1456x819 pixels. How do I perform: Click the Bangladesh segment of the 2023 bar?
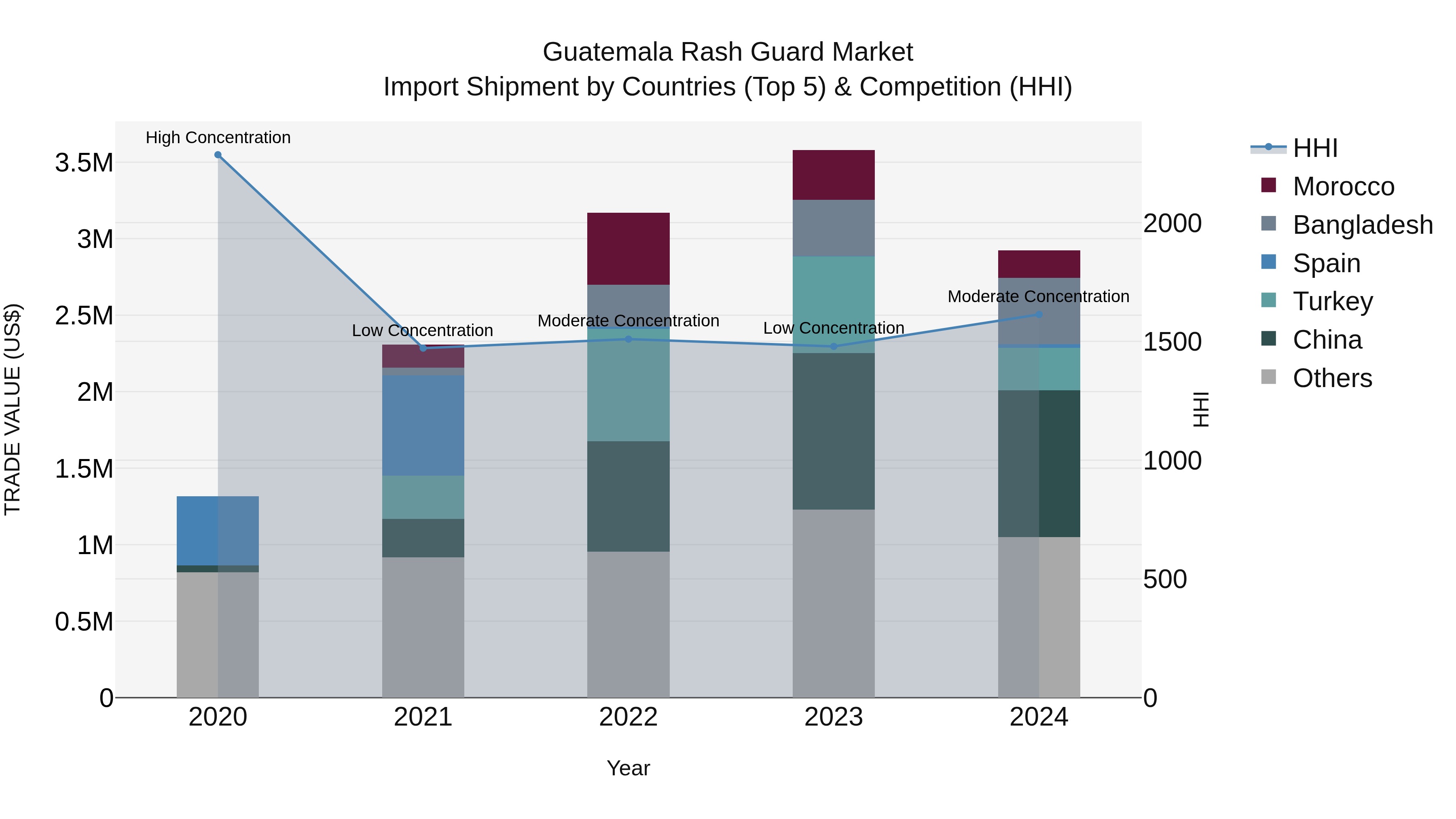pyautogui.click(x=834, y=229)
